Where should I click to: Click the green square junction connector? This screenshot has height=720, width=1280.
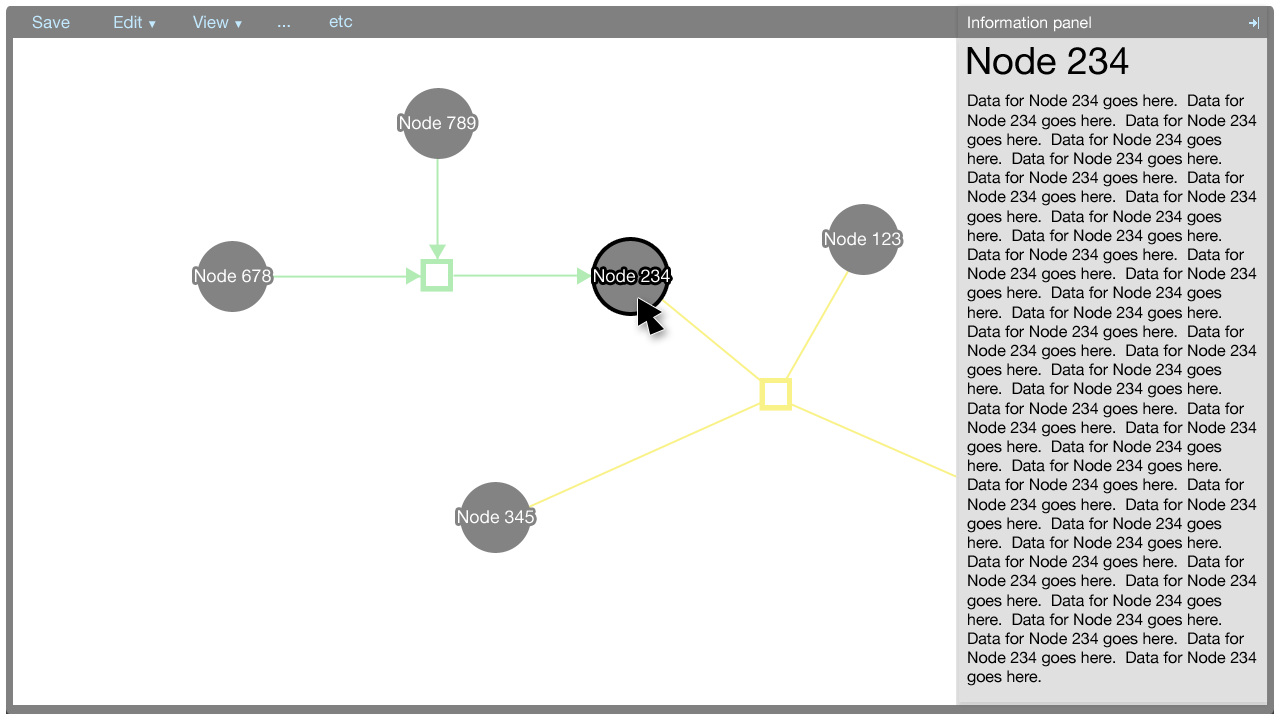(437, 276)
